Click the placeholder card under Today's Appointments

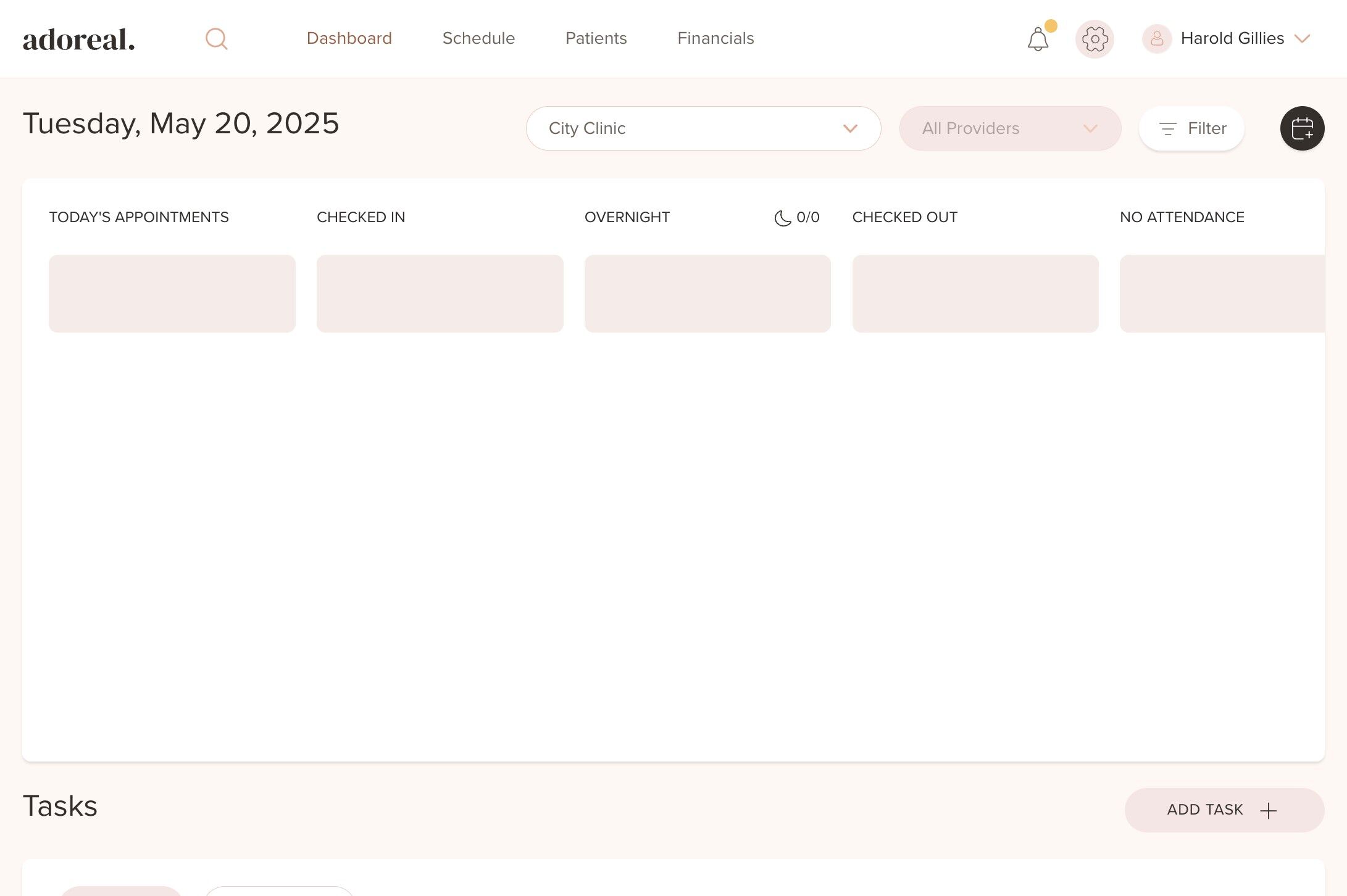pyautogui.click(x=172, y=294)
